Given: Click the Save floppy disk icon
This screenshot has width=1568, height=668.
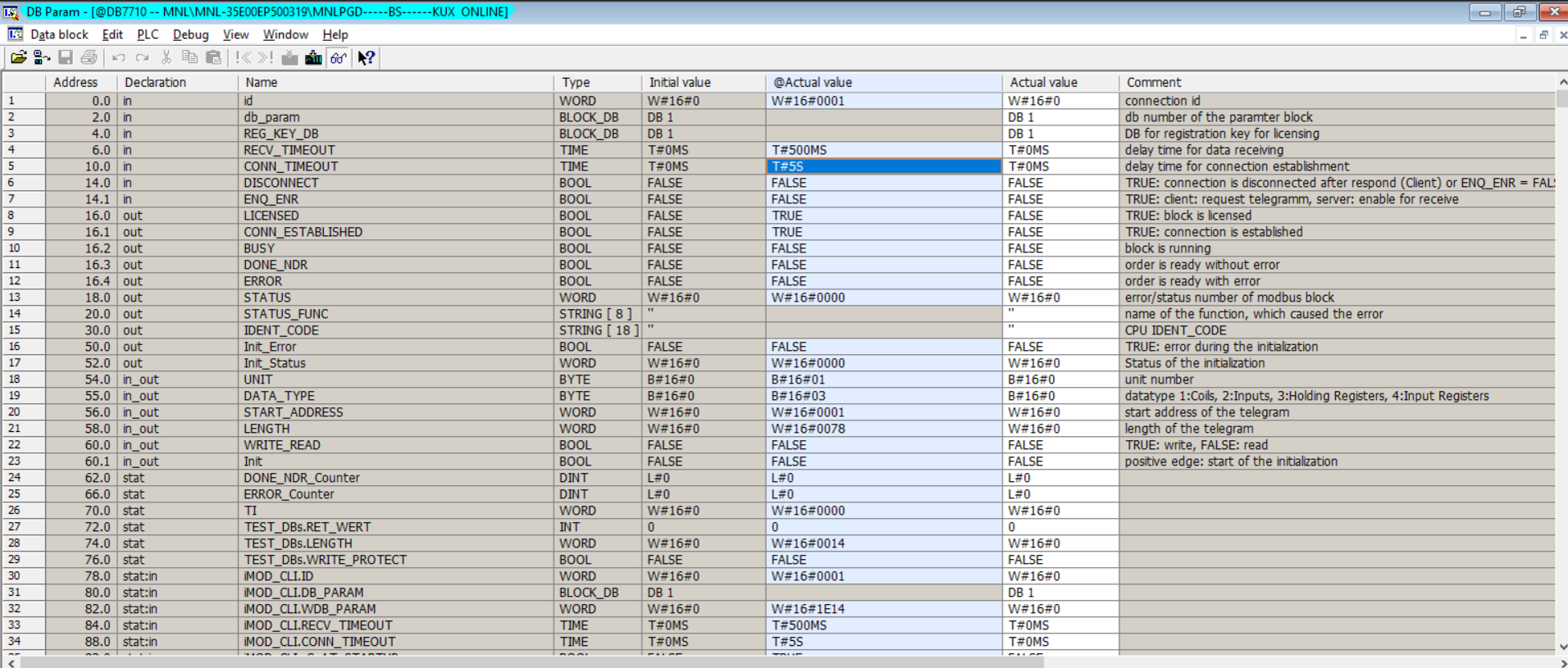Looking at the screenshot, I should pos(66,57).
